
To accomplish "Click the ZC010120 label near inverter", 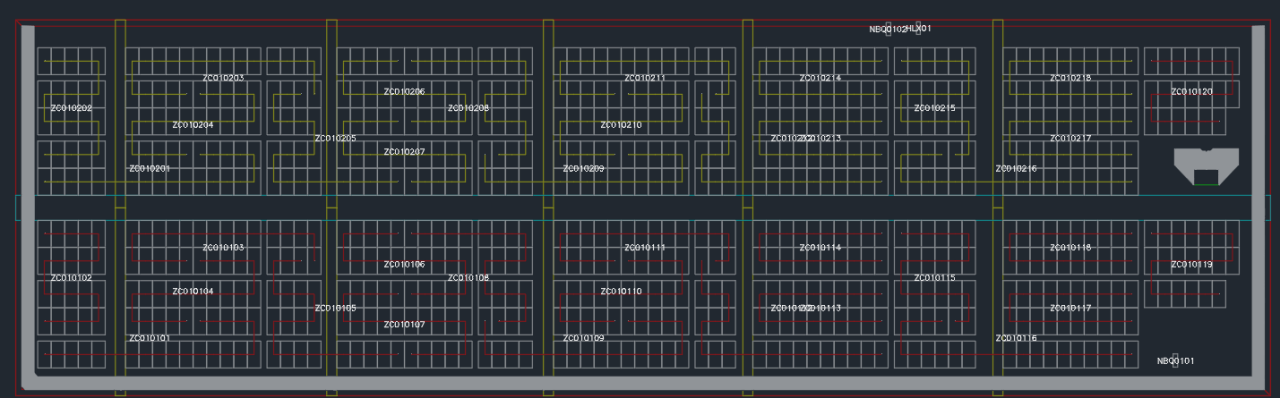I will click(x=1192, y=92).
